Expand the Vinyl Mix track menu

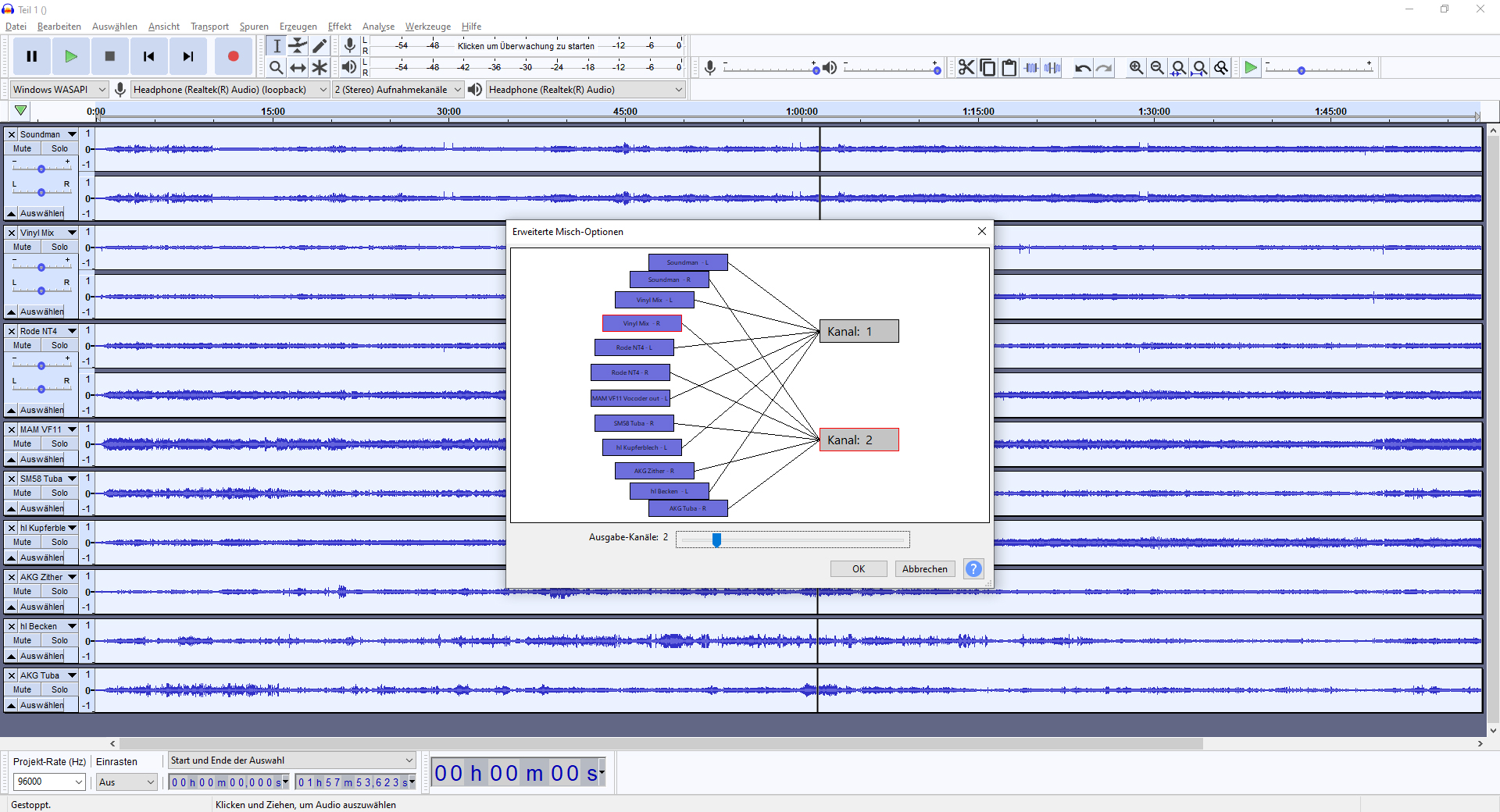tap(72, 233)
